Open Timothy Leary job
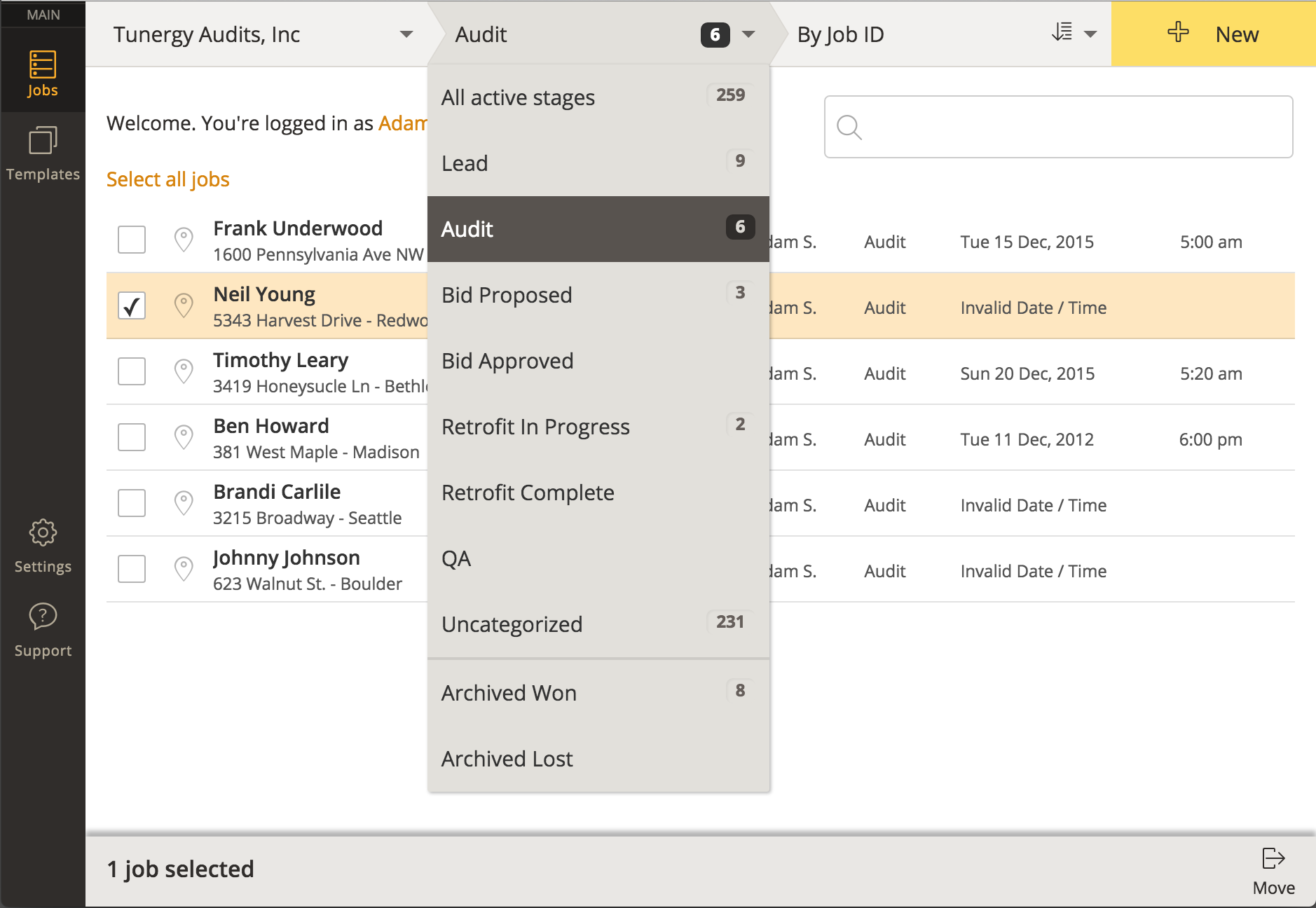 [x=281, y=360]
